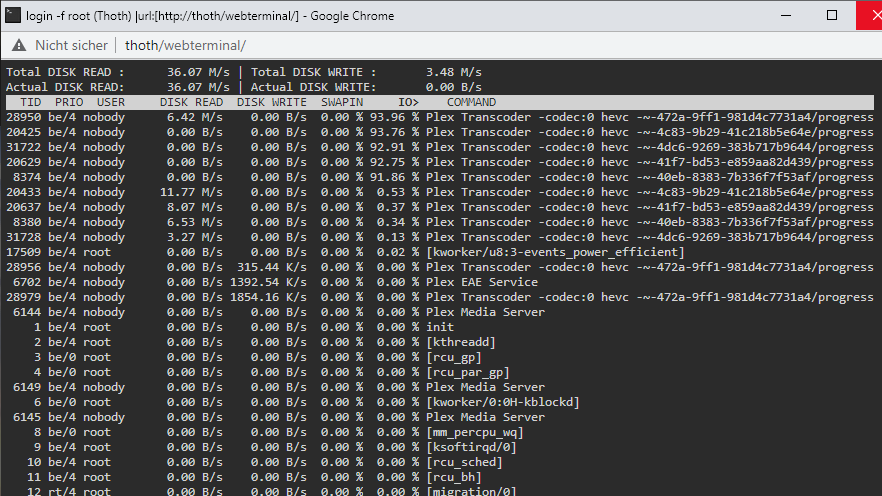Click the Plex EAE Service command
The image size is (882, 496).
[x=482, y=282]
